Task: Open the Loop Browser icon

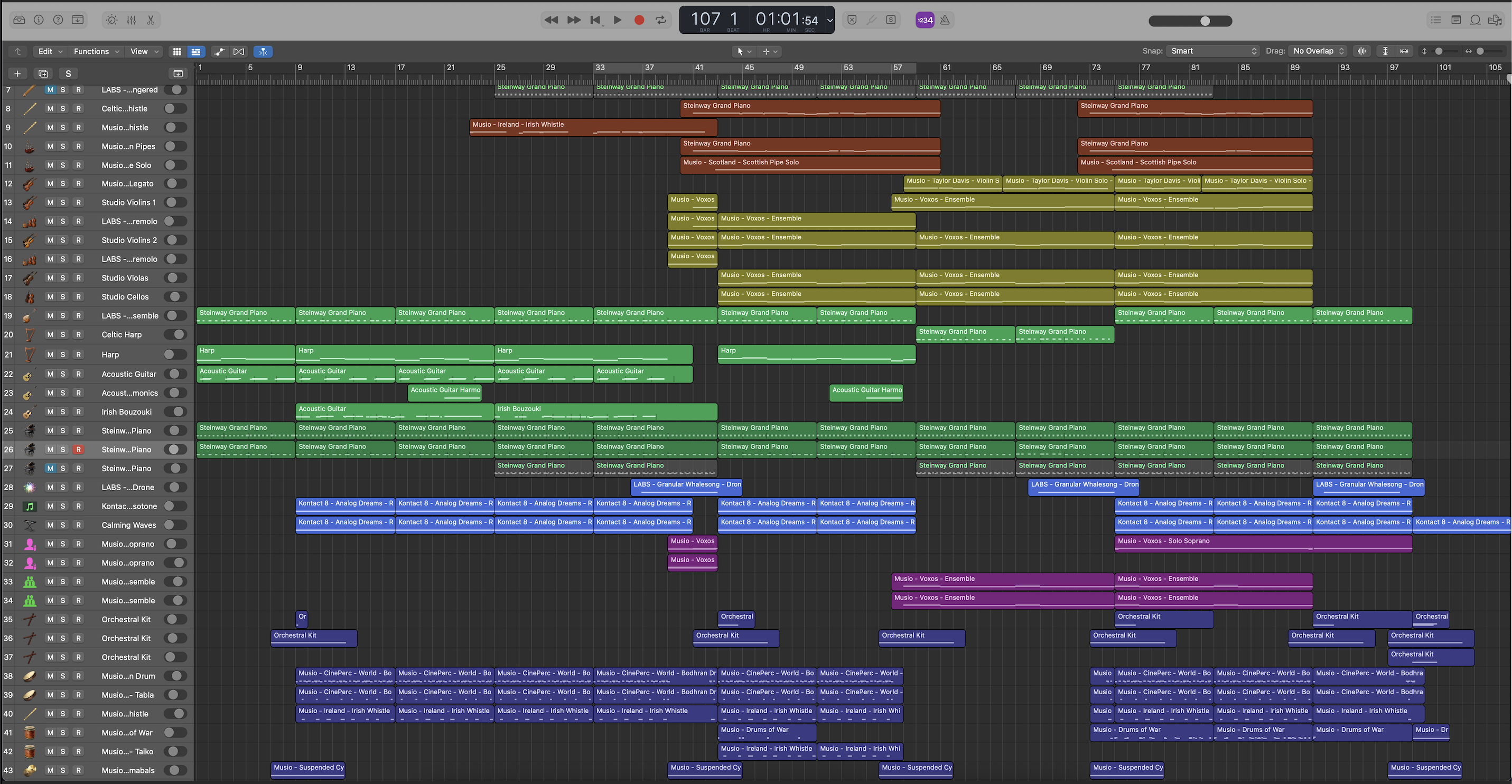Action: tap(1475, 20)
